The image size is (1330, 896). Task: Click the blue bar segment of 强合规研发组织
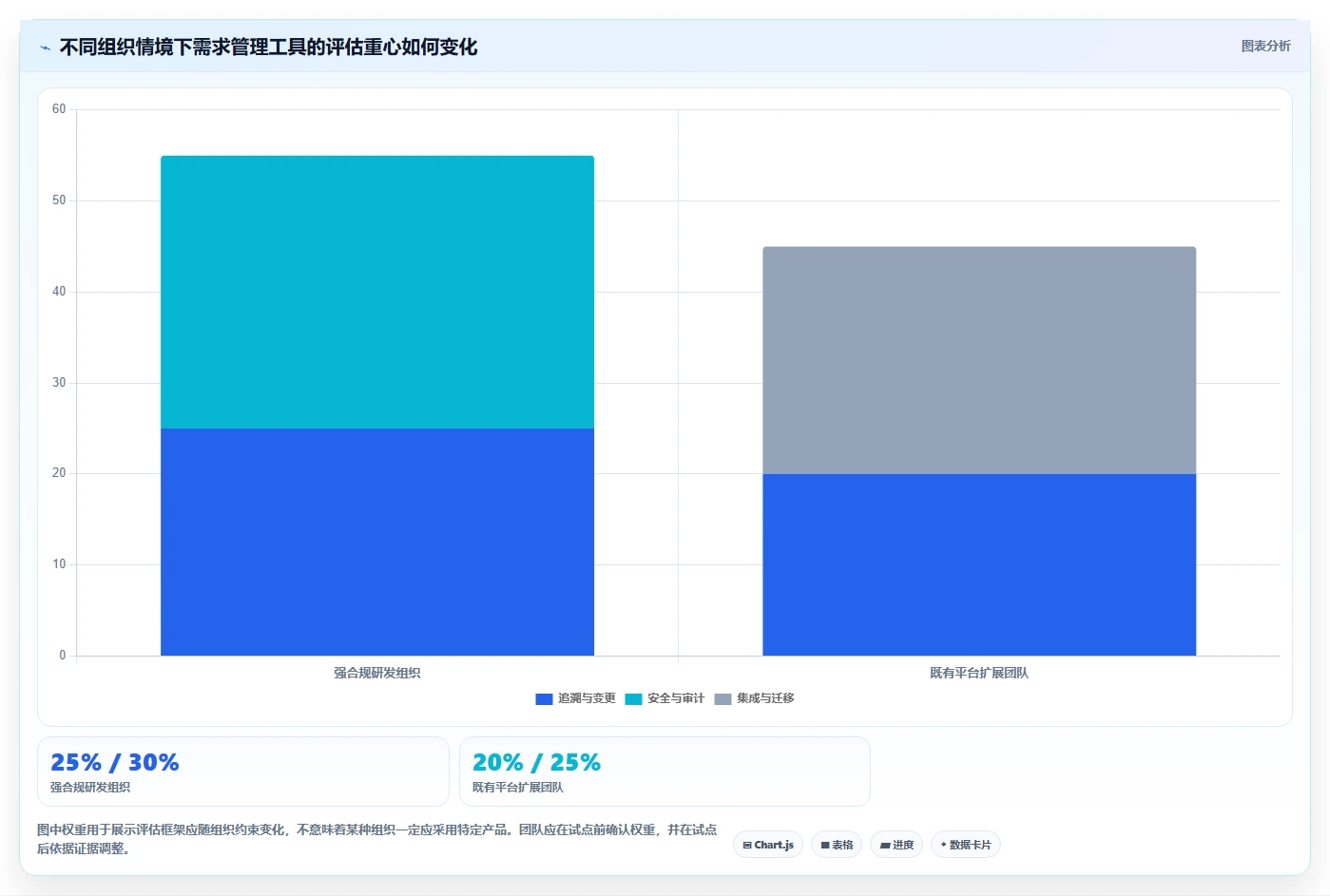coord(377,542)
